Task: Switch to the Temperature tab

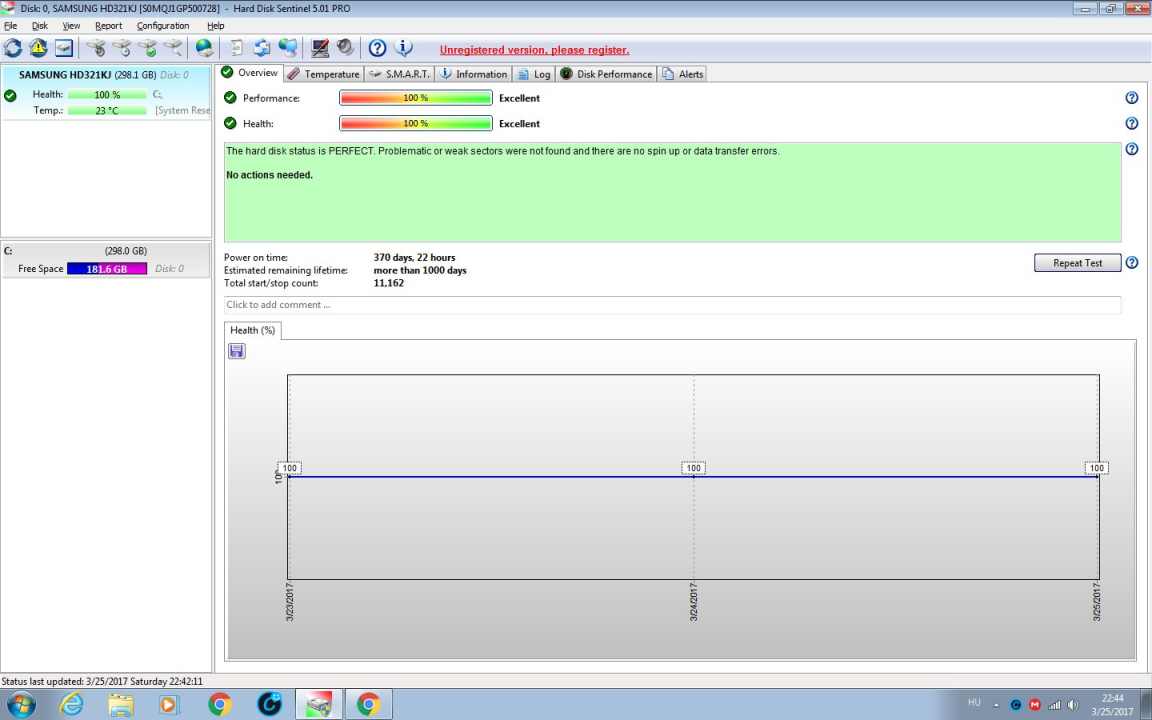Action: (x=323, y=73)
